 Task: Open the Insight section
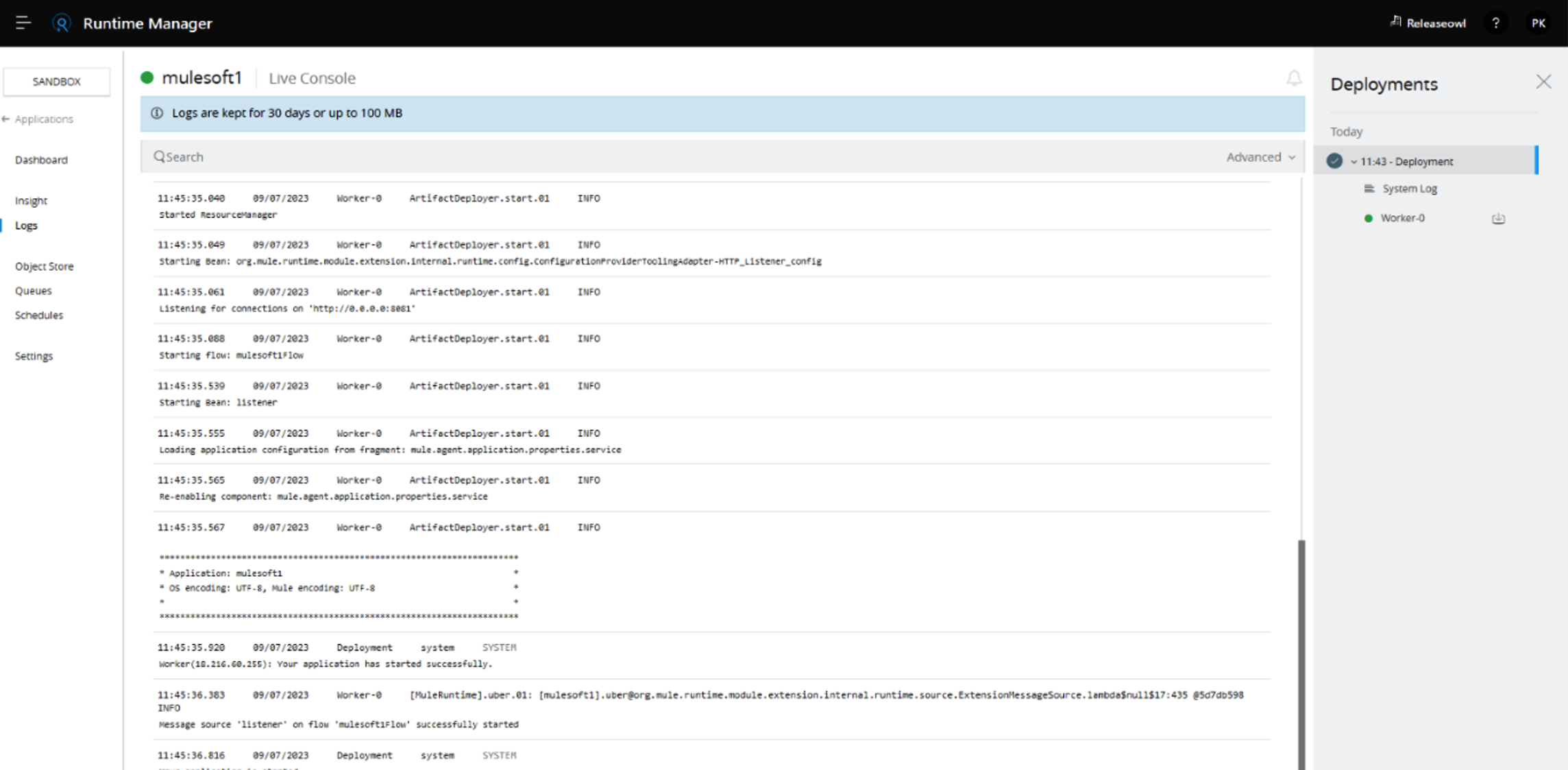[31, 201]
